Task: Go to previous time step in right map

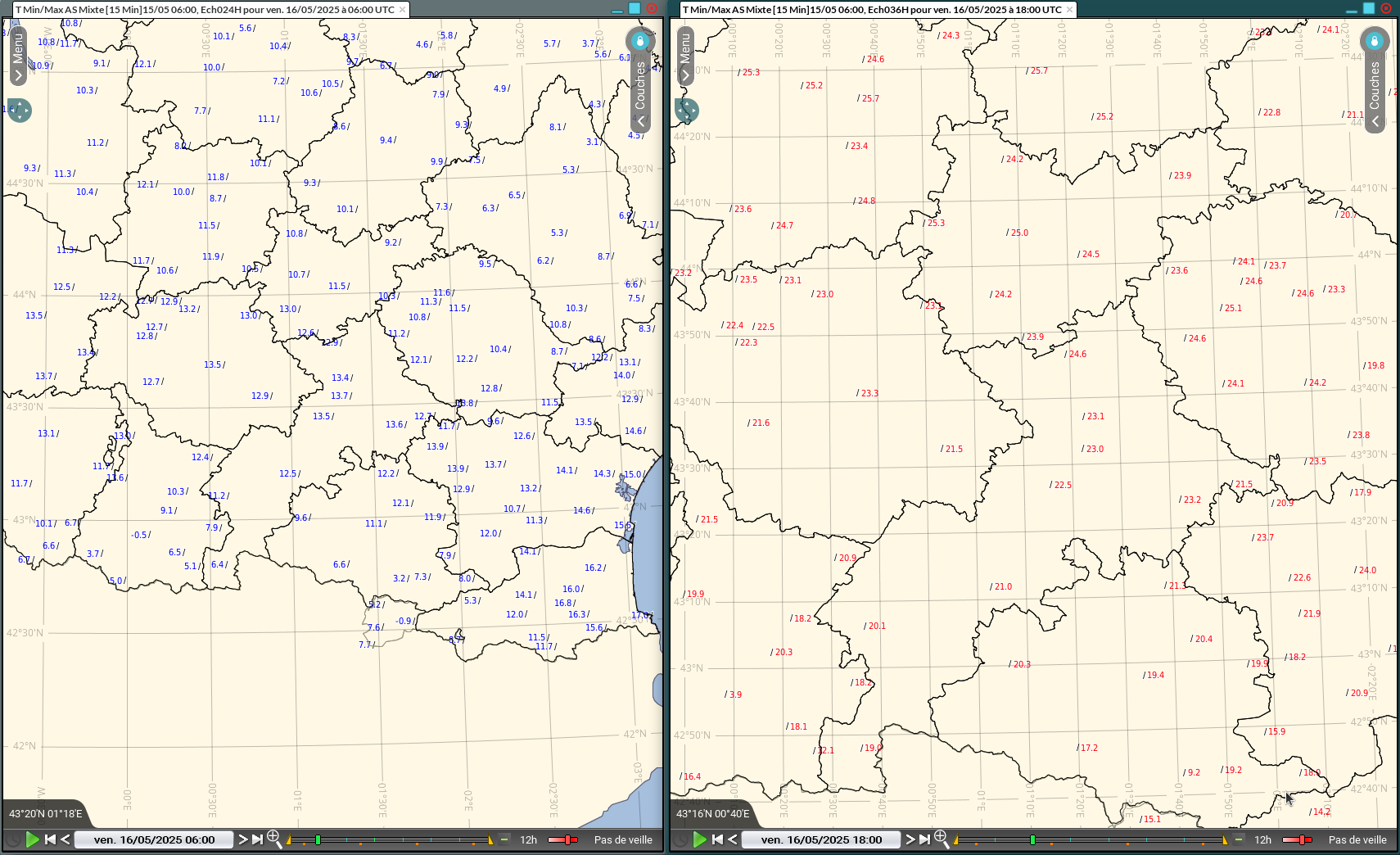Action: 732,839
